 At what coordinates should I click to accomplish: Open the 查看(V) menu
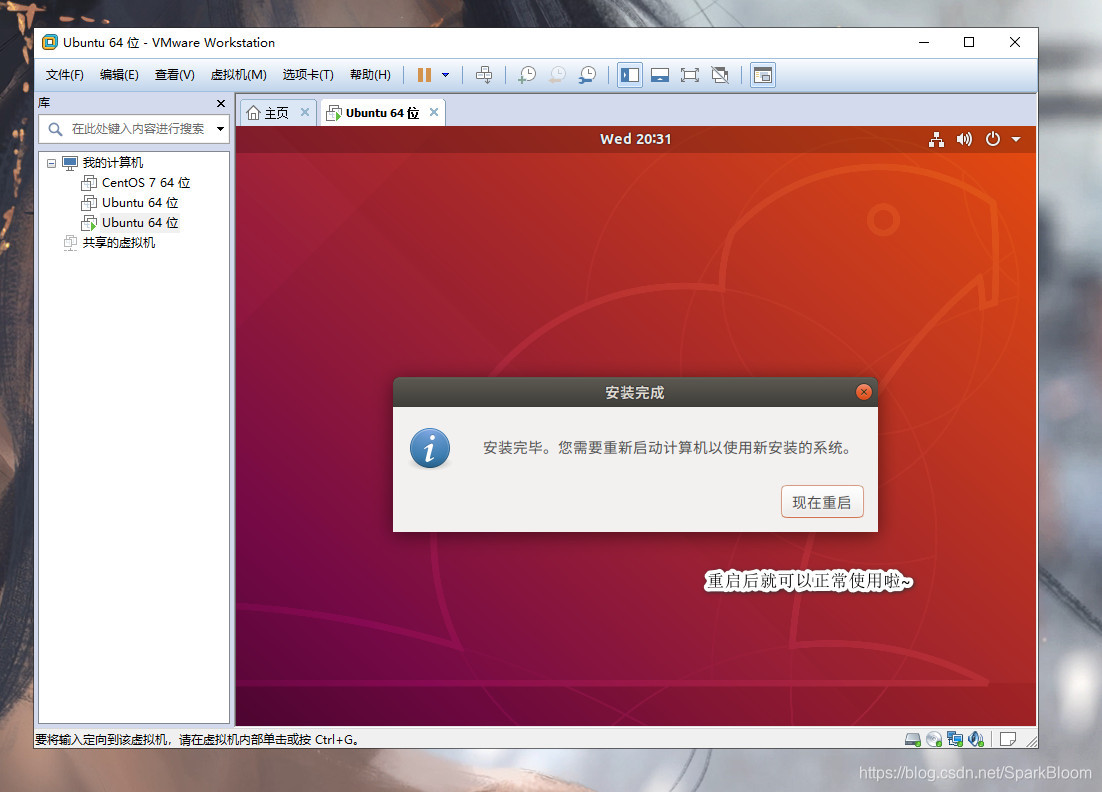175,75
